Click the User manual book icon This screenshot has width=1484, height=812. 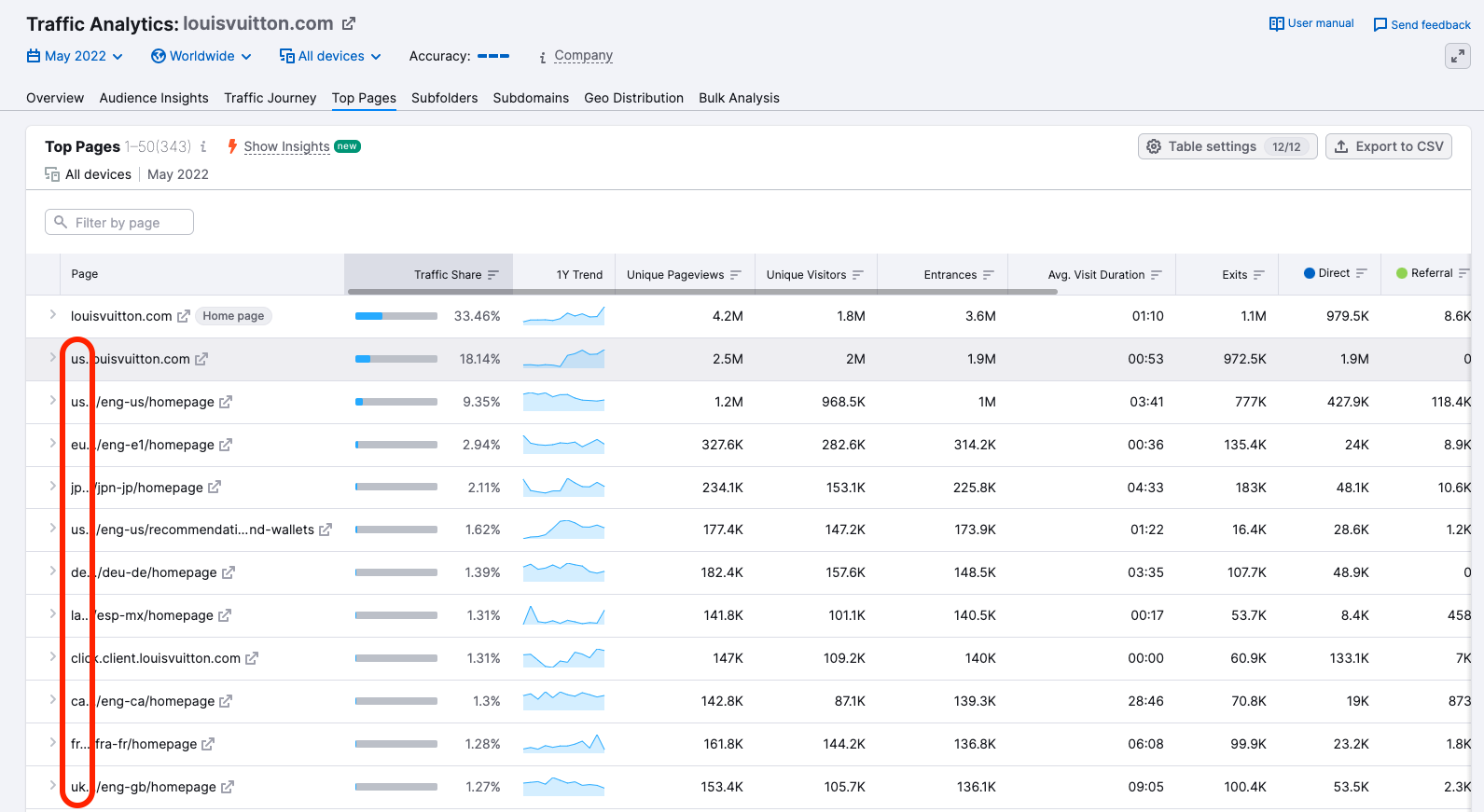(x=1277, y=23)
